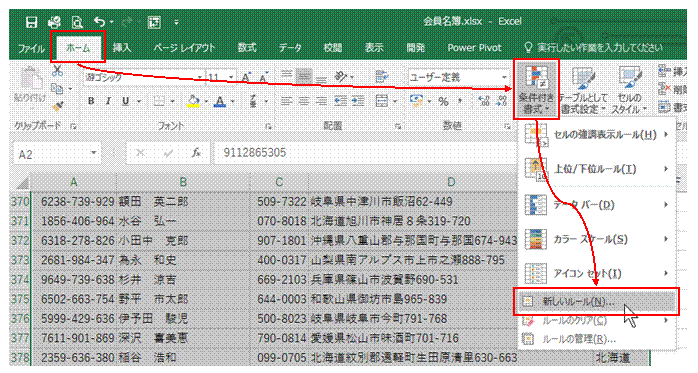The width and height of the screenshot is (698, 373).
Task: Switch to the 表示 tab
Action: pos(374,48)
